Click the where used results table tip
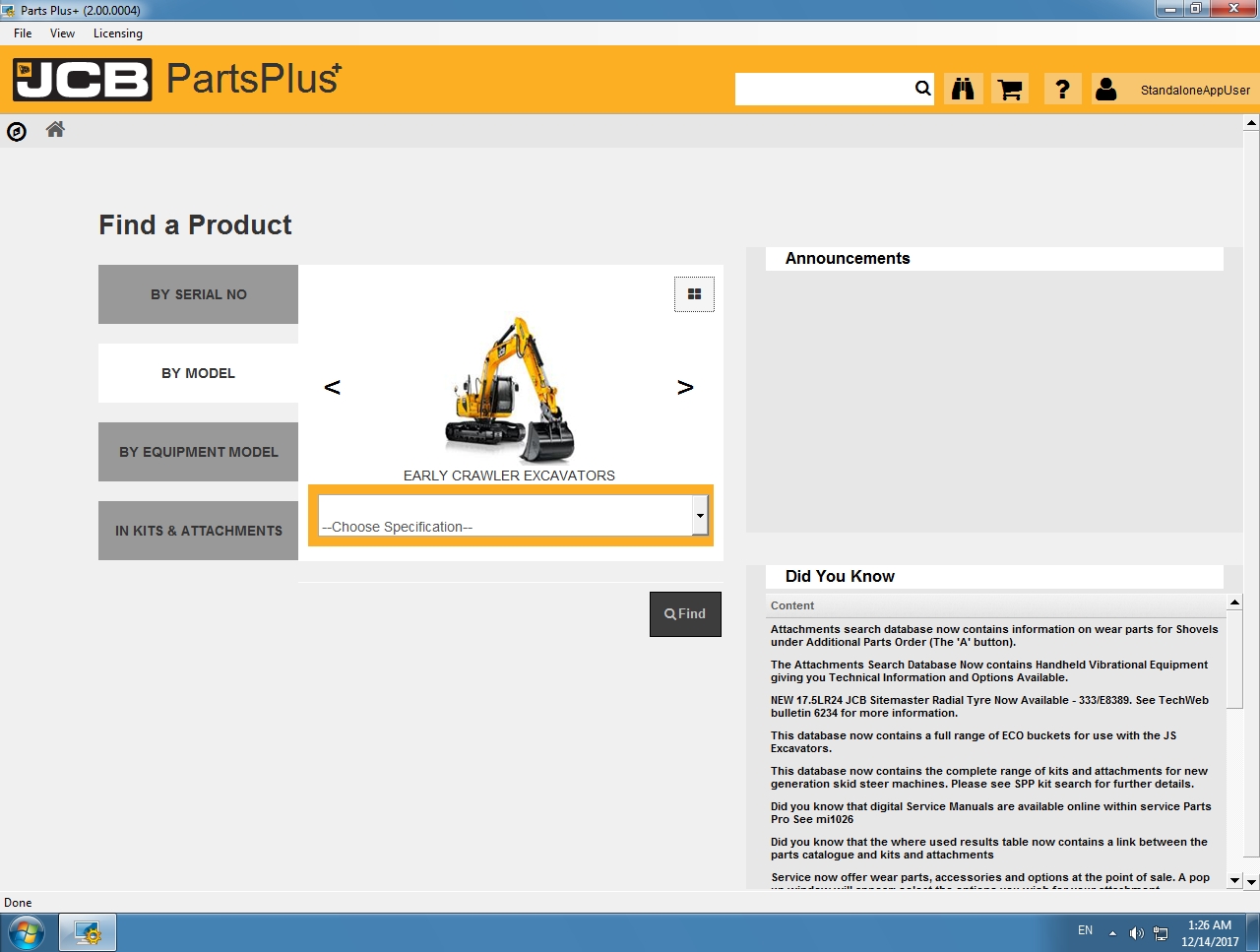This screenshot has width=1260, height=952. click(989, 849)
